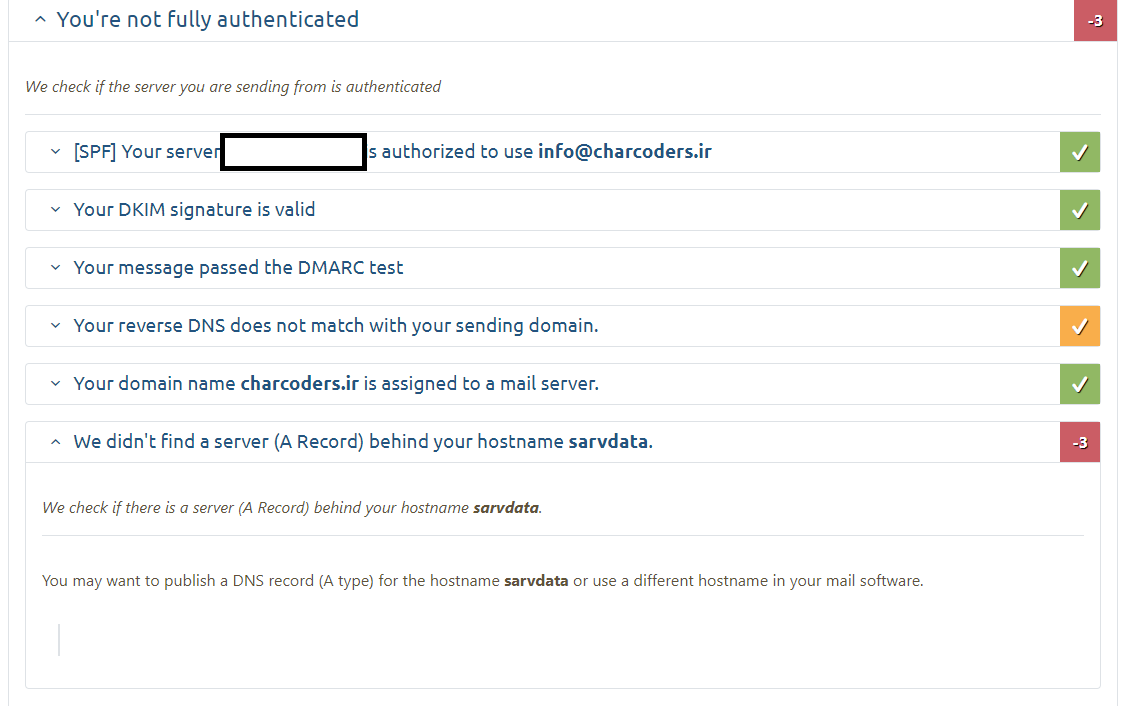
Task: Collapse the A Record hostname sarvdata row
Action: pos(56,442)
